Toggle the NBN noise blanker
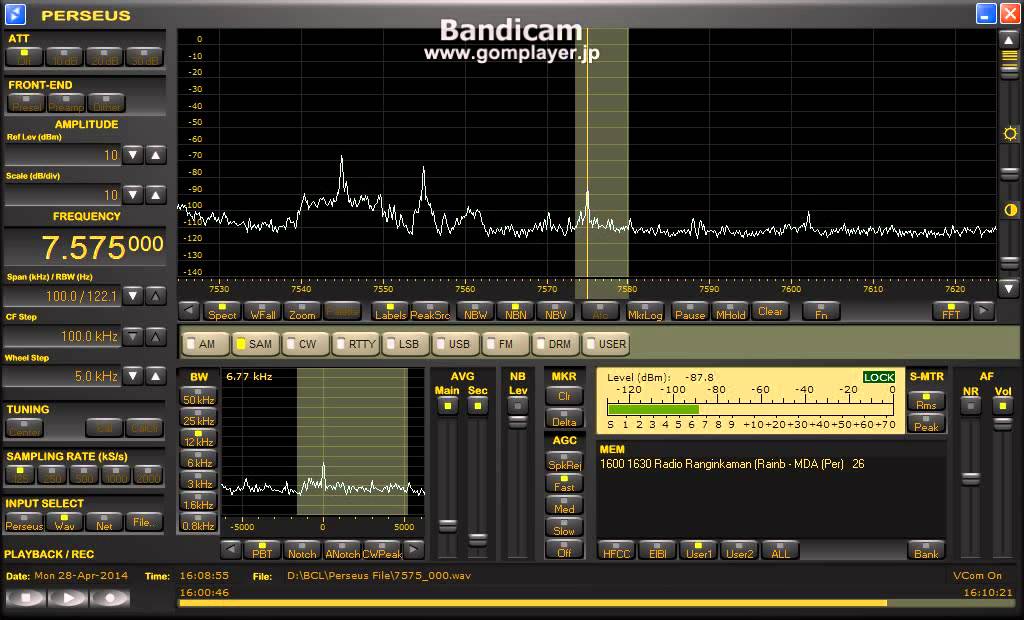Screen dimensions: 1024x620 click(x=515, y=311)
